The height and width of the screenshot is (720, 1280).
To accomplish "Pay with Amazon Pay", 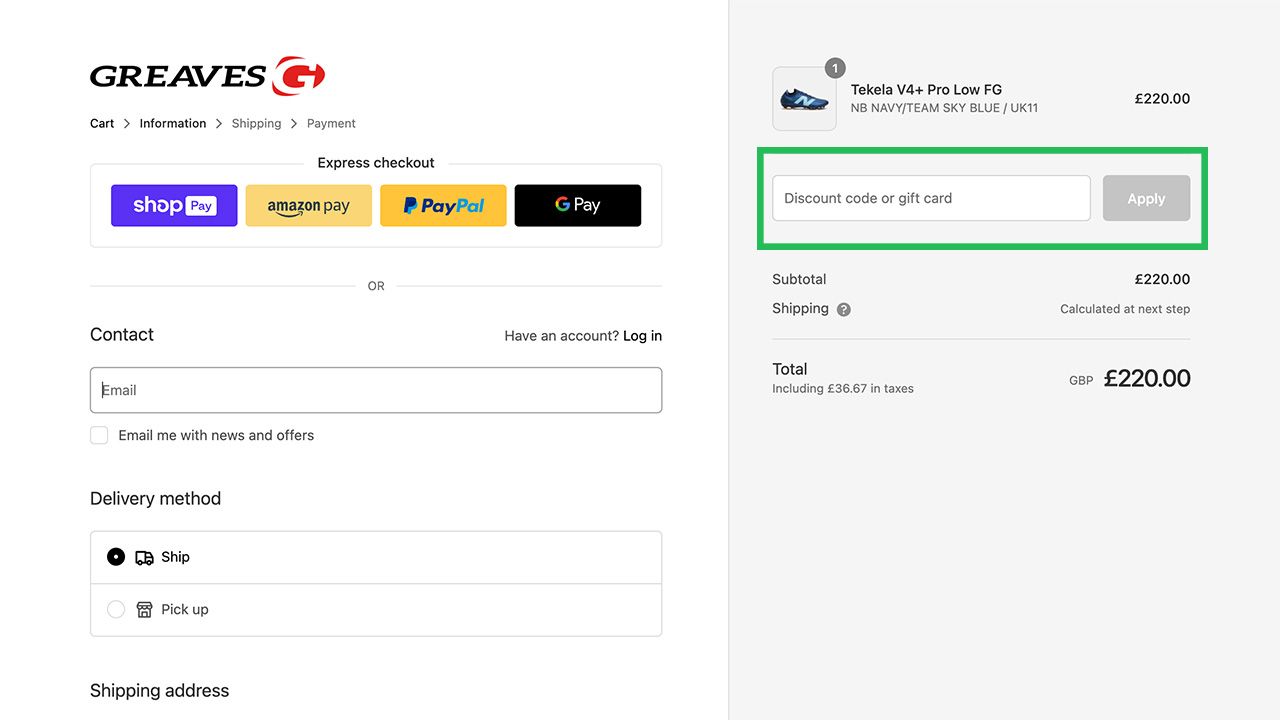I will [309, 206].
